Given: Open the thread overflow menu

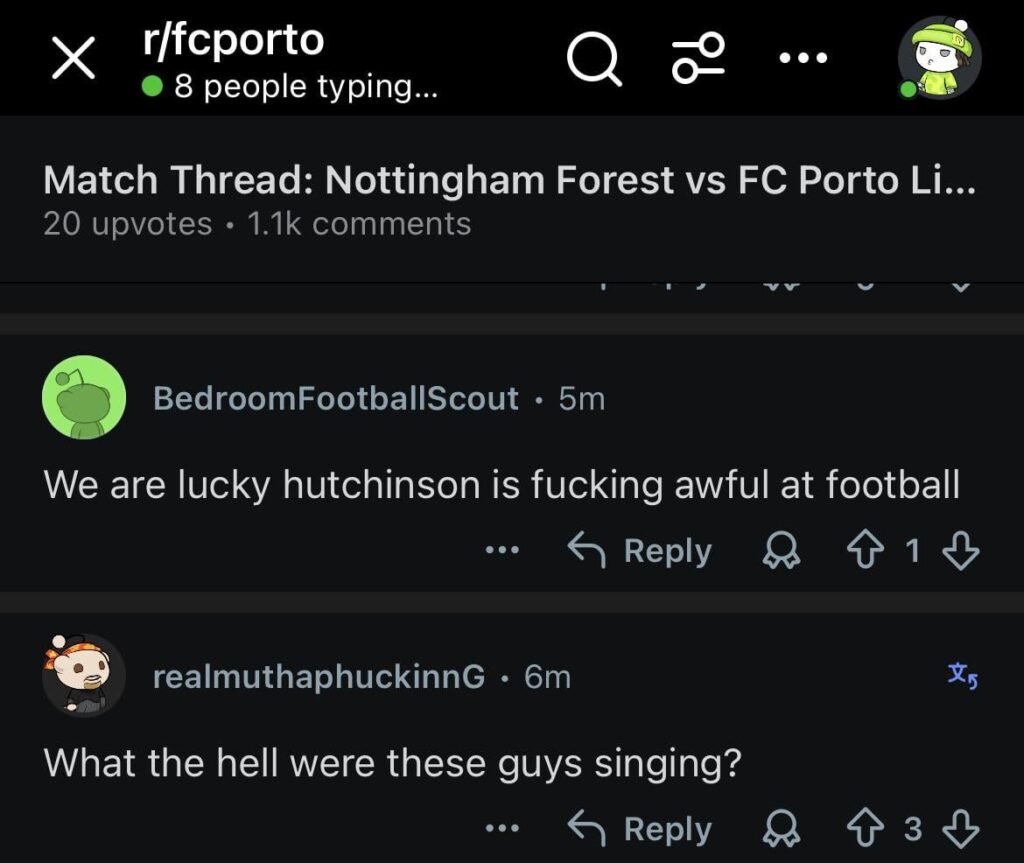Looking at the screenshot, I should coord(803,58).
